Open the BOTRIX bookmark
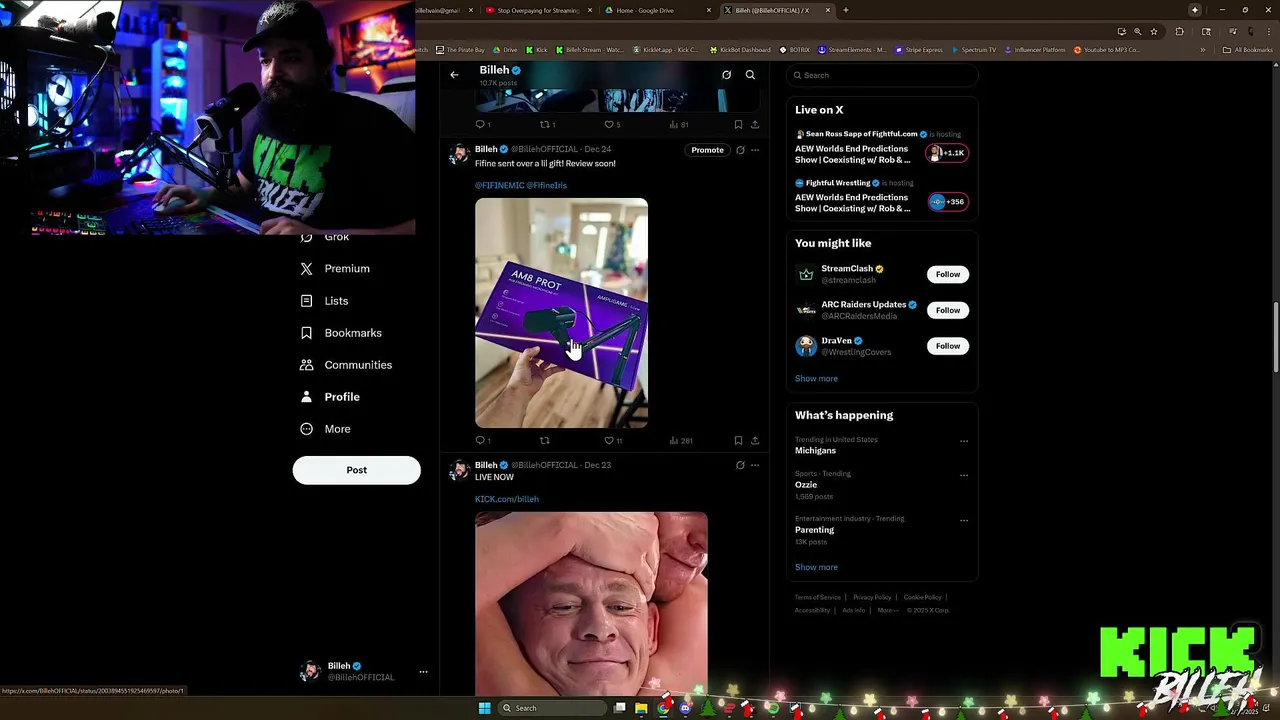Screen dimensions: 1280x720 point(795,50)
